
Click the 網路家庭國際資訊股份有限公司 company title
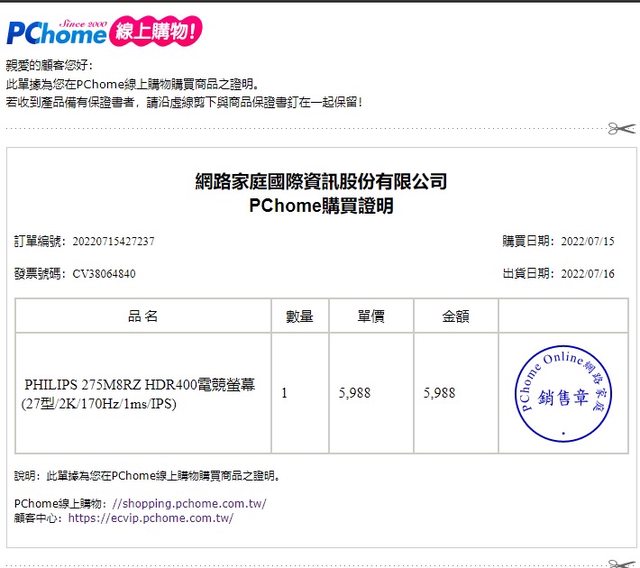320,181
